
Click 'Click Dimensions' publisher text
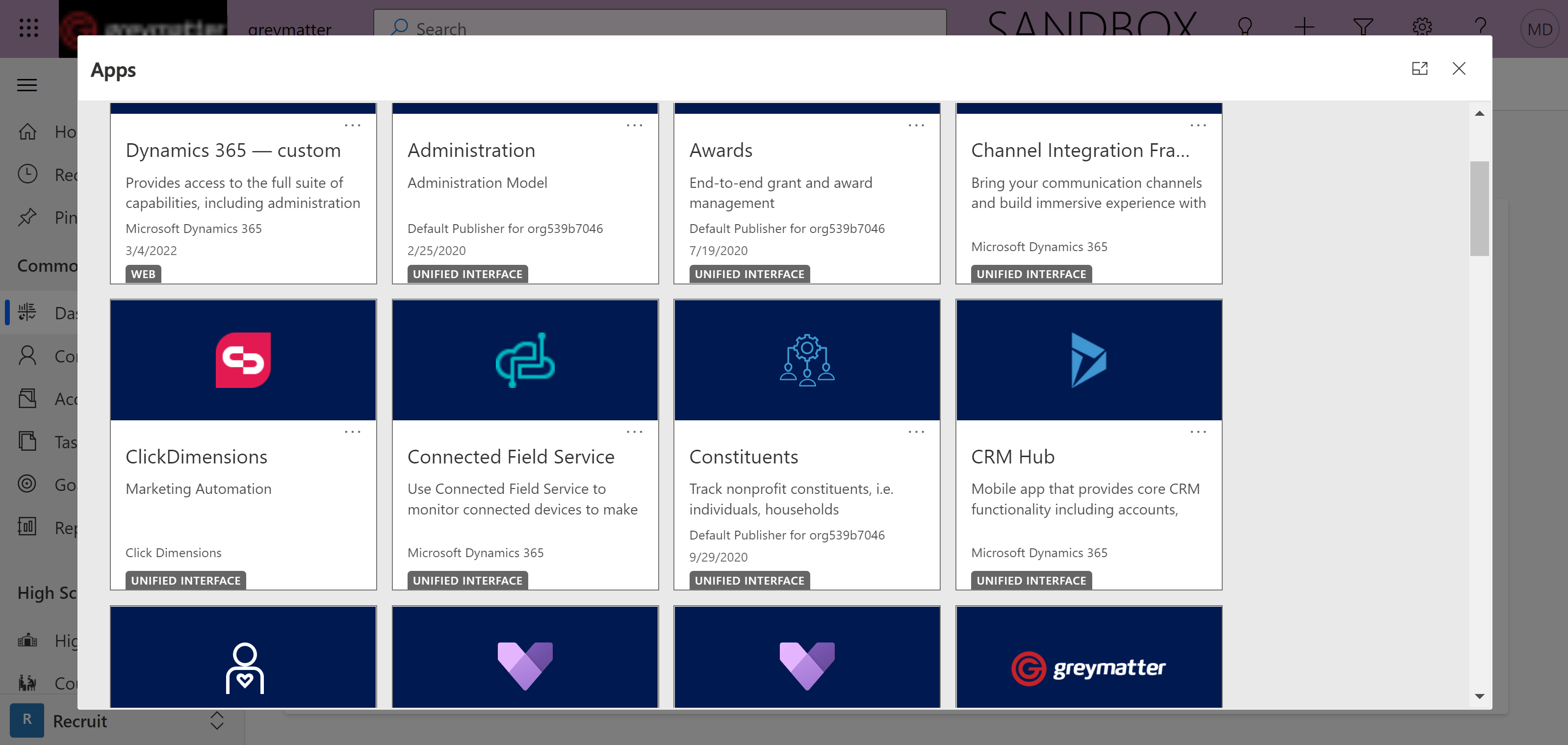point(174,553)
